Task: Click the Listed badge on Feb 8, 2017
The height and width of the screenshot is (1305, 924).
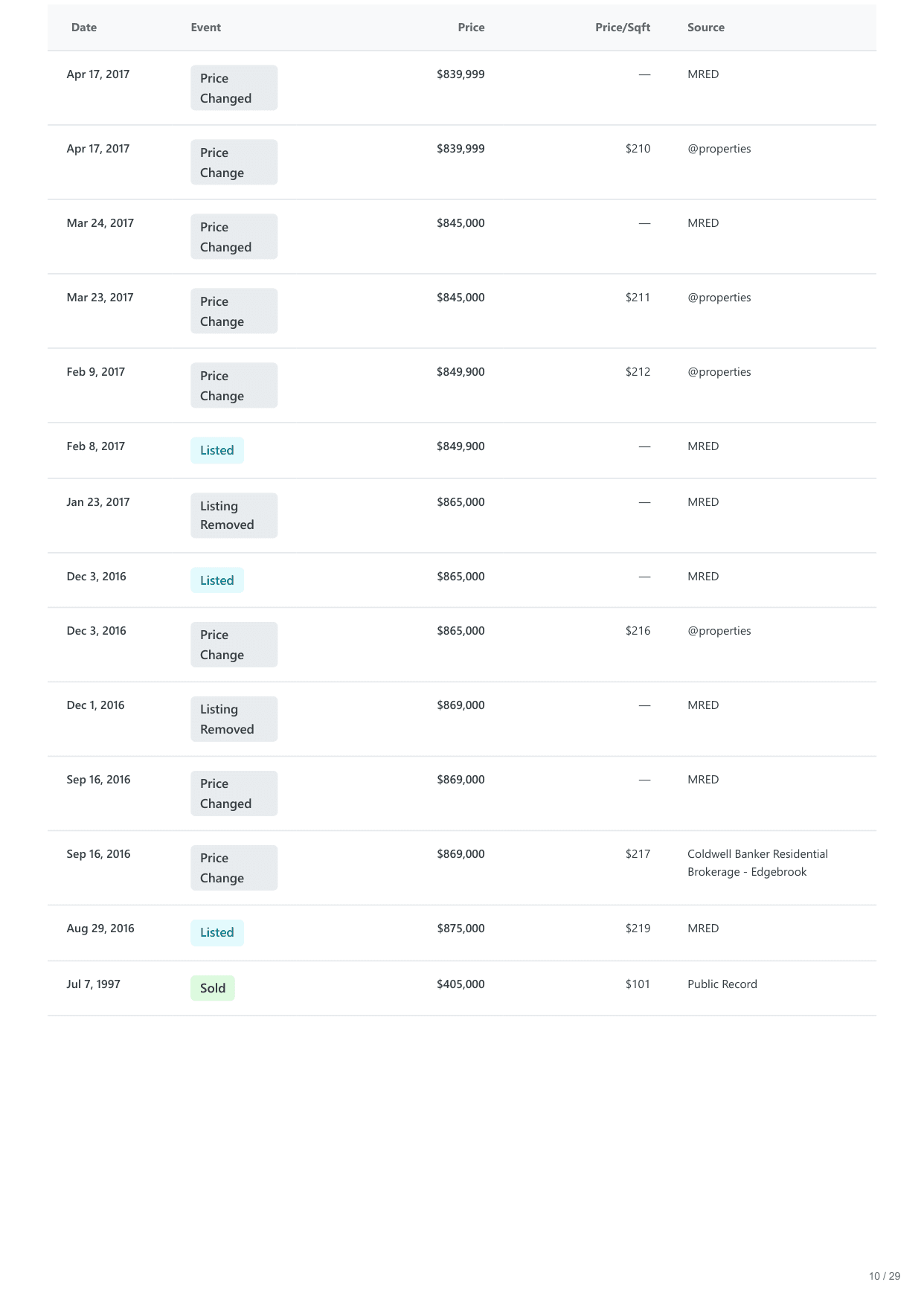Action: tap(216, 450)
